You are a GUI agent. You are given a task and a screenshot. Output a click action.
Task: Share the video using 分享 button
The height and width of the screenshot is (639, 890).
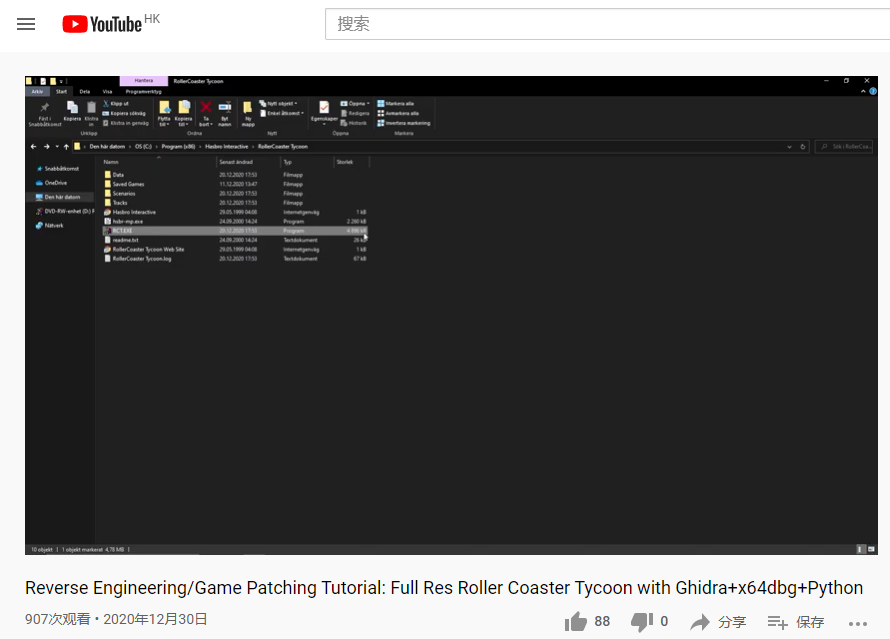pos(718,622)
